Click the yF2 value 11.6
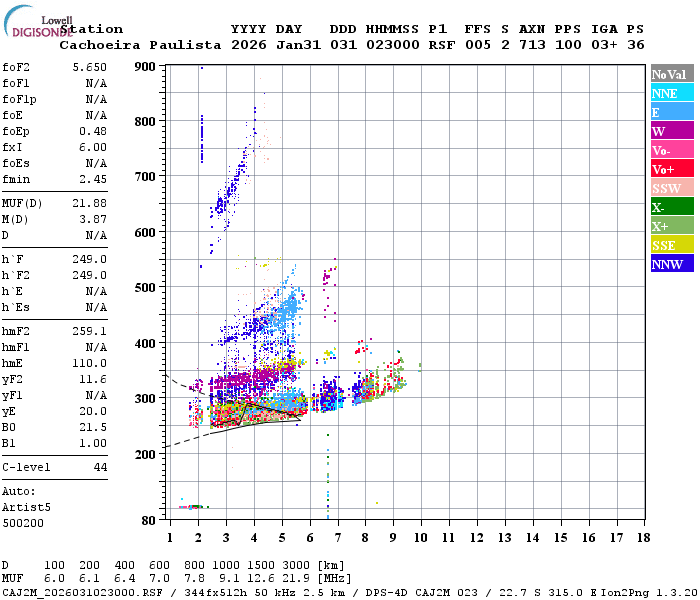 coord(93,379)
